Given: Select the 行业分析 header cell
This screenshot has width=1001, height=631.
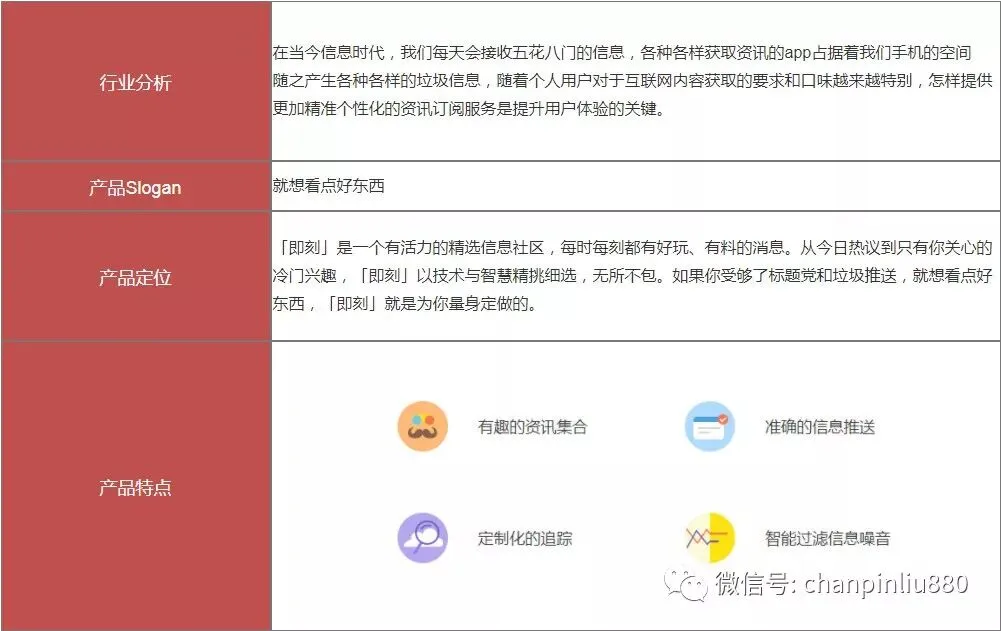Looking at the screenshot, I should (136, 82).
